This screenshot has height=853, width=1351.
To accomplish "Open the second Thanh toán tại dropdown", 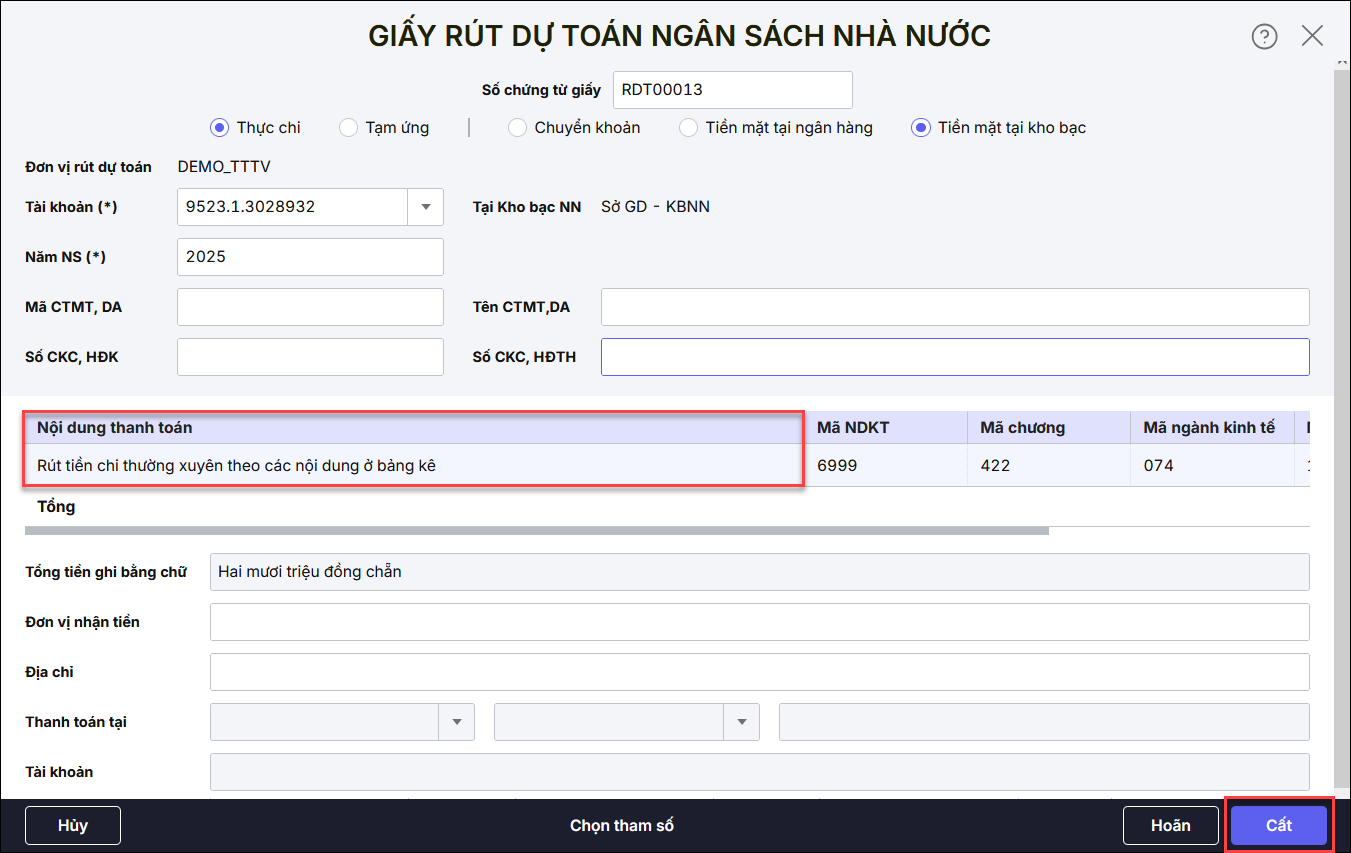I will (x=741, y=722).
